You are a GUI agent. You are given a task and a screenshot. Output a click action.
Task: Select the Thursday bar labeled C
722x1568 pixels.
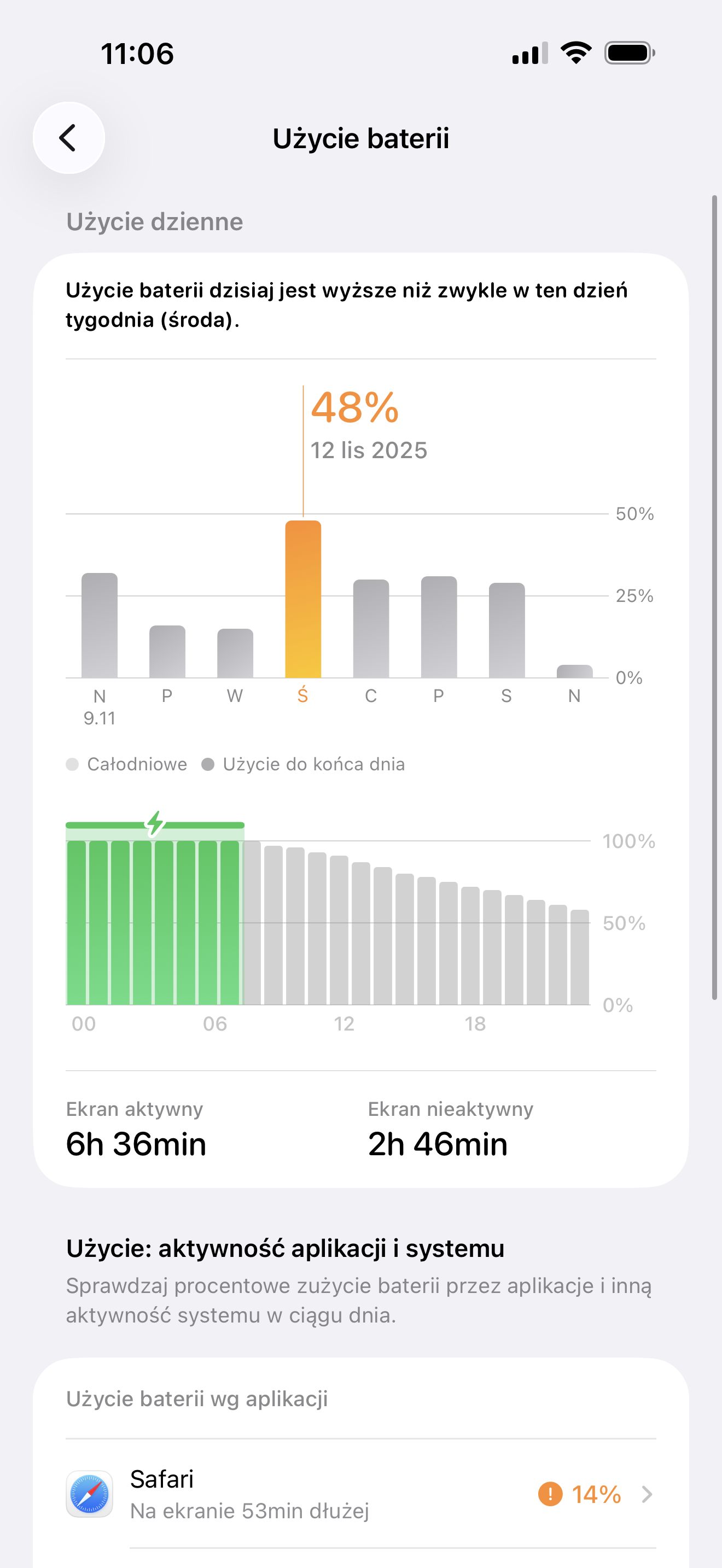point(371,628)
